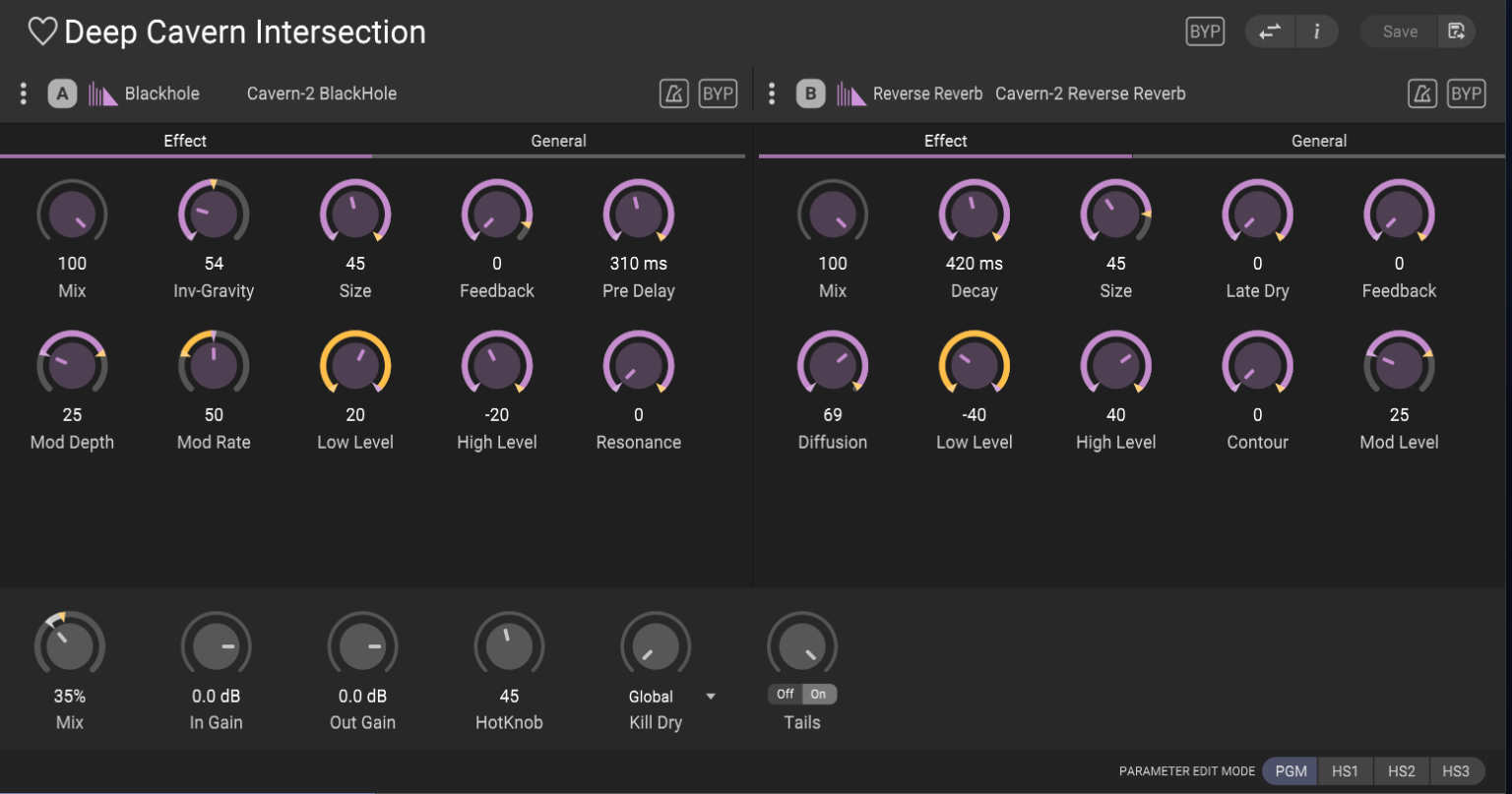Click the A slot badge
Image resolution: width=1512 pixels, height=794 pixels.
tap(62, 93)
